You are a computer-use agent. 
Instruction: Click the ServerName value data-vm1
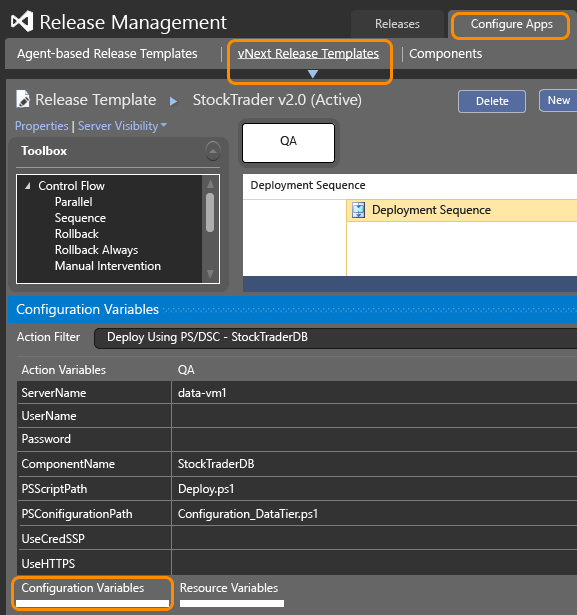[x=202, y=393]
